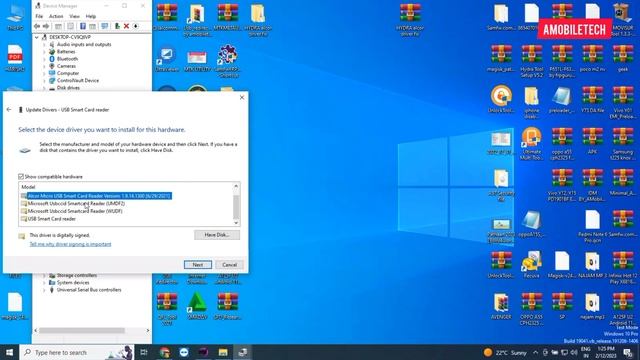Click model list scroll up arrow

point(236,187)
